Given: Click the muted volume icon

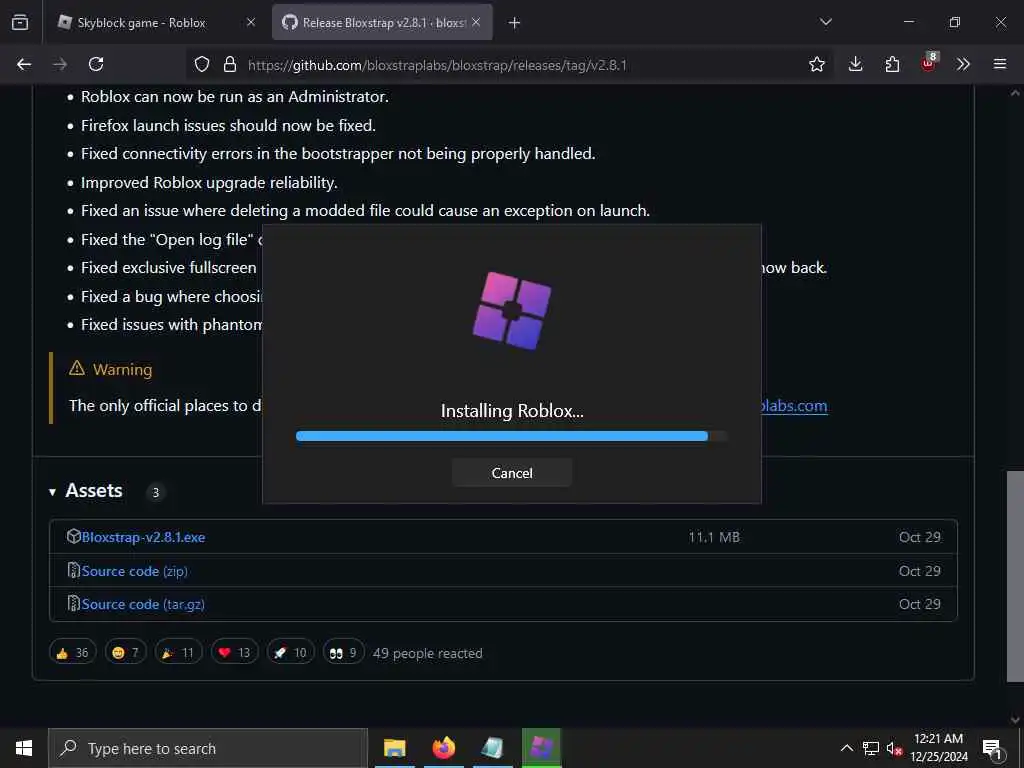Looking at the screenshot, I should (894, 748).
